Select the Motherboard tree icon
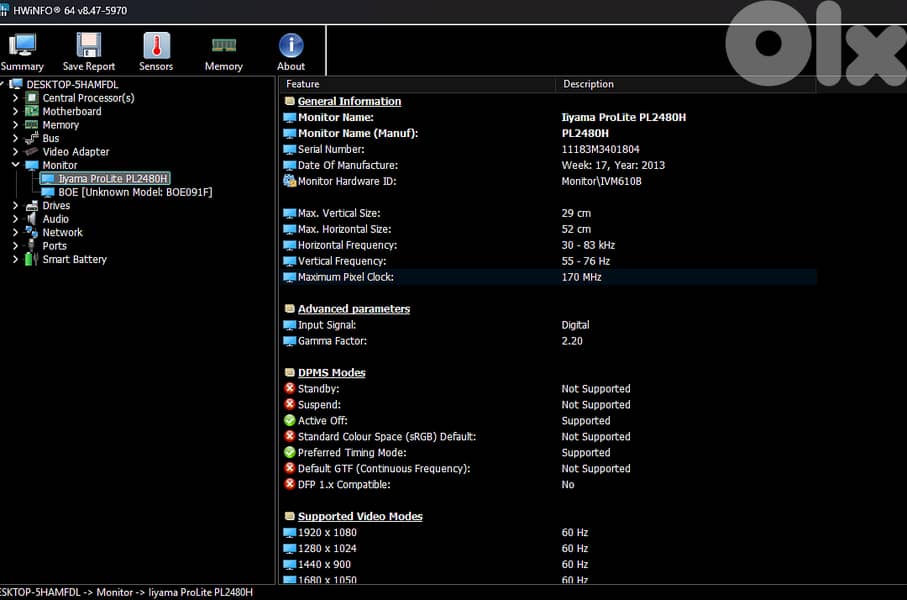This screenshot has width=907, height=600. [32, 111]
